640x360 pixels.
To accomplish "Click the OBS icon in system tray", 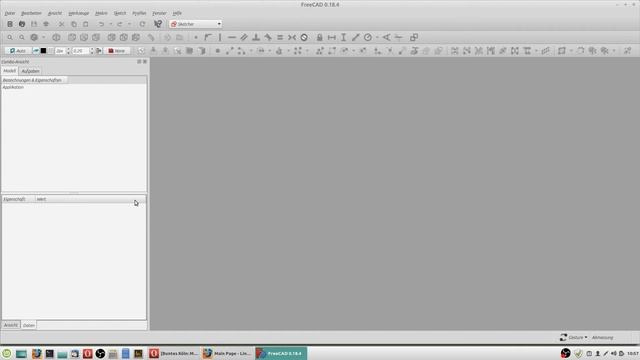I will pyautogui.click(x=565, y=353).
